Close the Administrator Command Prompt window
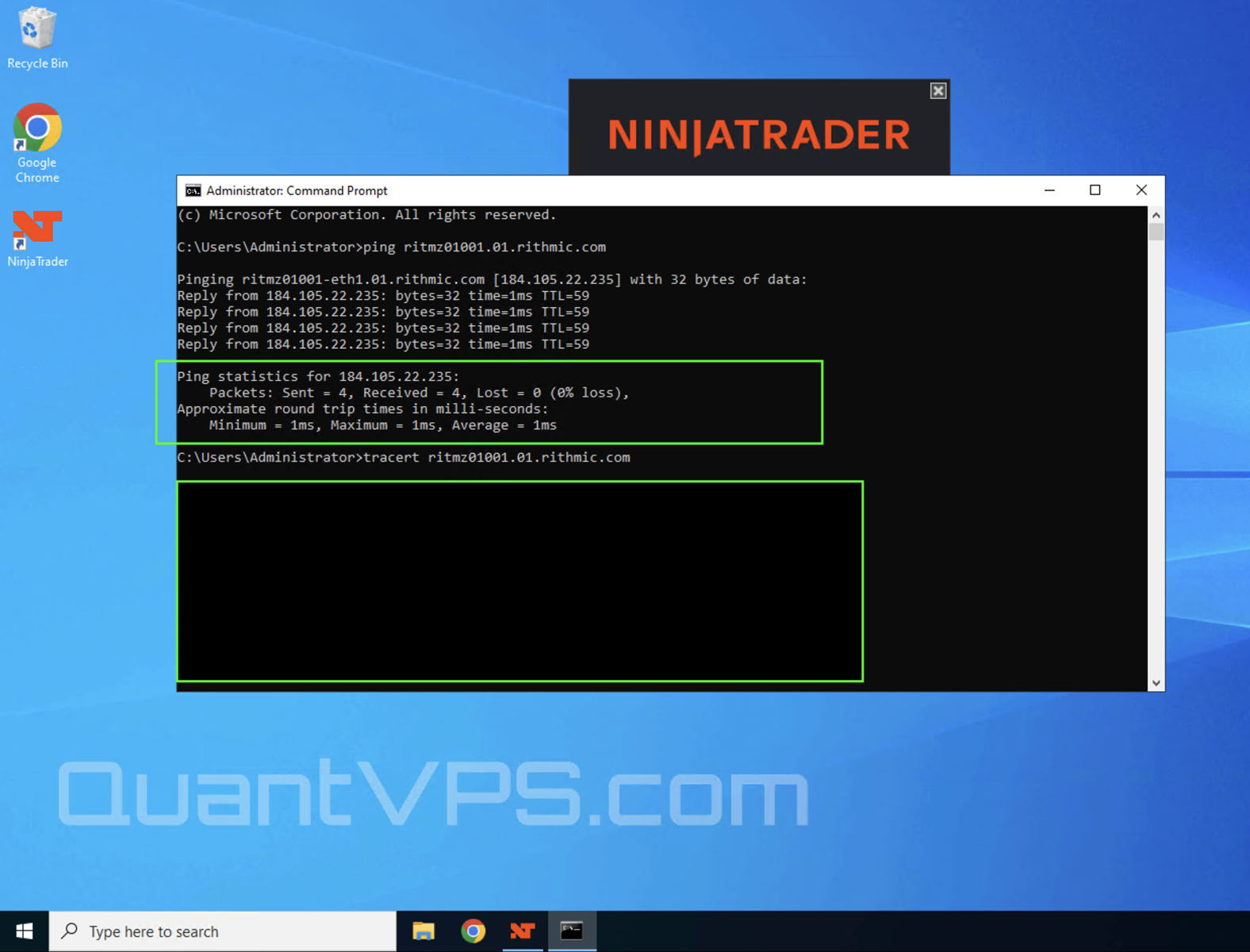 point(1141,190)
